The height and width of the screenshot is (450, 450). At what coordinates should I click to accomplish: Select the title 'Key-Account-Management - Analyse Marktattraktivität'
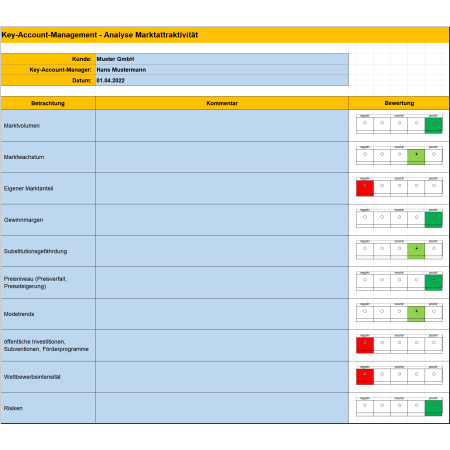(x=100, y=35)
